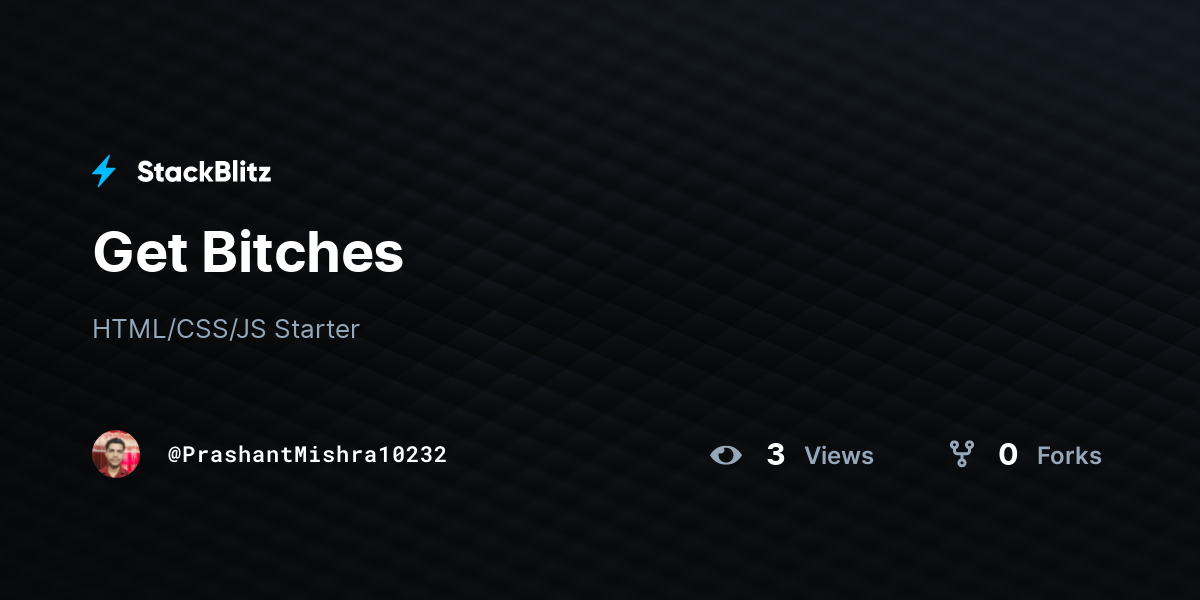Click the word 'Bitches' in the title

click(303, 252)
